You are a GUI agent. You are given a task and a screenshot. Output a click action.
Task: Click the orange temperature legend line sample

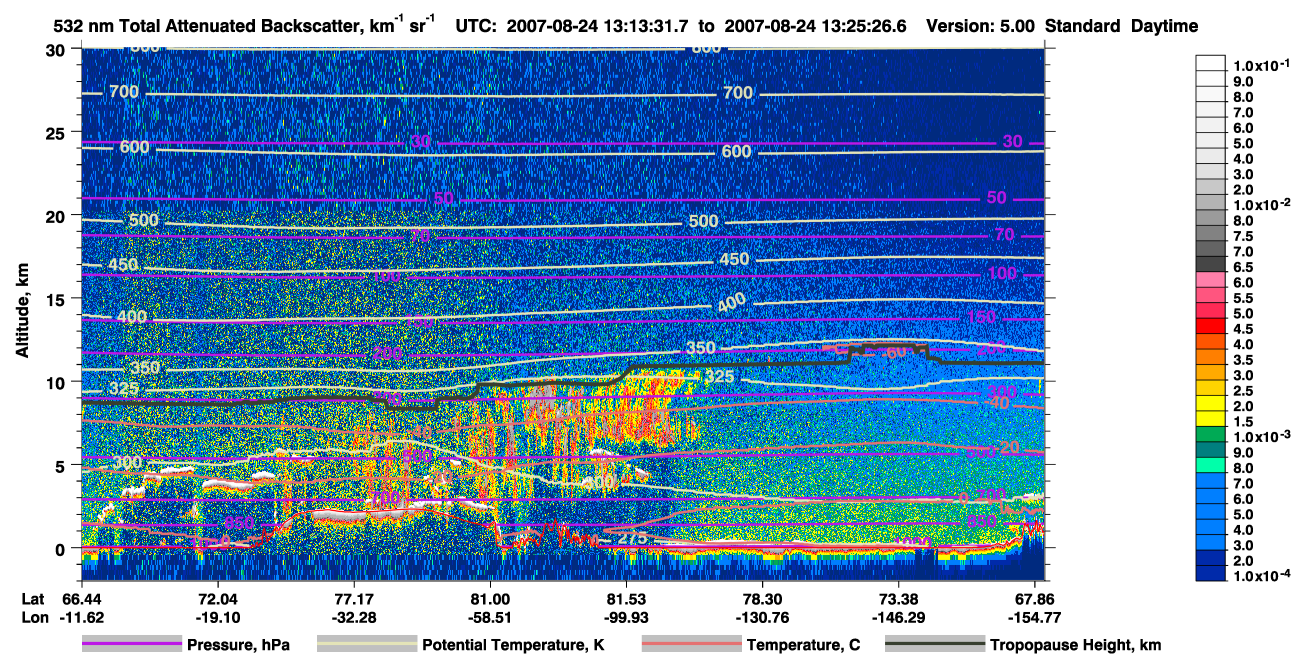tap(691, 645)
